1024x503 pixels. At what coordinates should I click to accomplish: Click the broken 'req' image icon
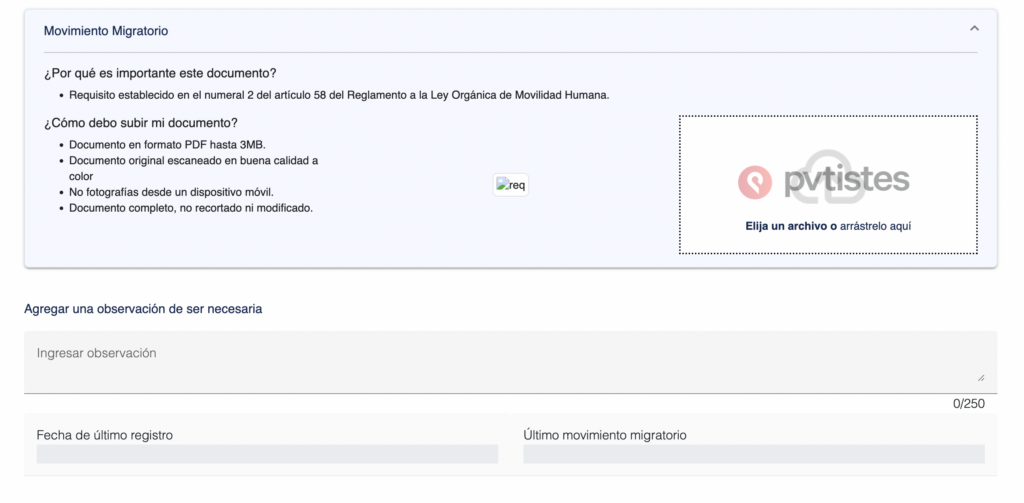click(510, 185)
